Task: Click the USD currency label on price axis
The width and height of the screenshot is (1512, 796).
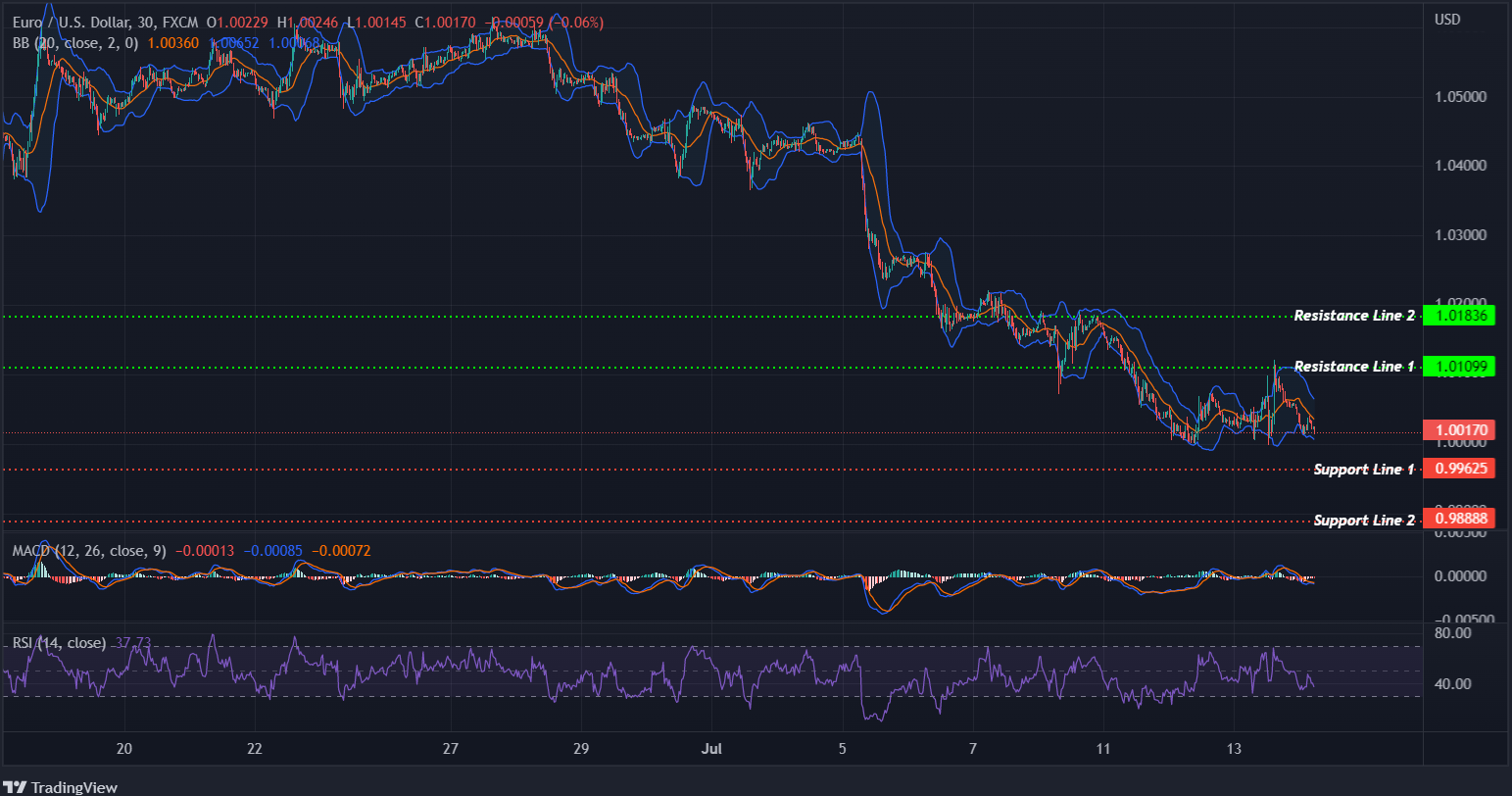Action: point(1447,18)
